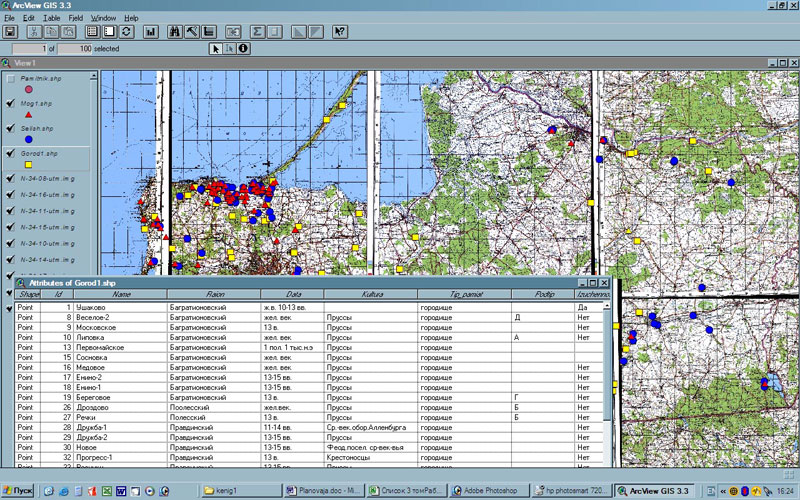
Task: Click the Select All records icon
Action: [90, 32]
